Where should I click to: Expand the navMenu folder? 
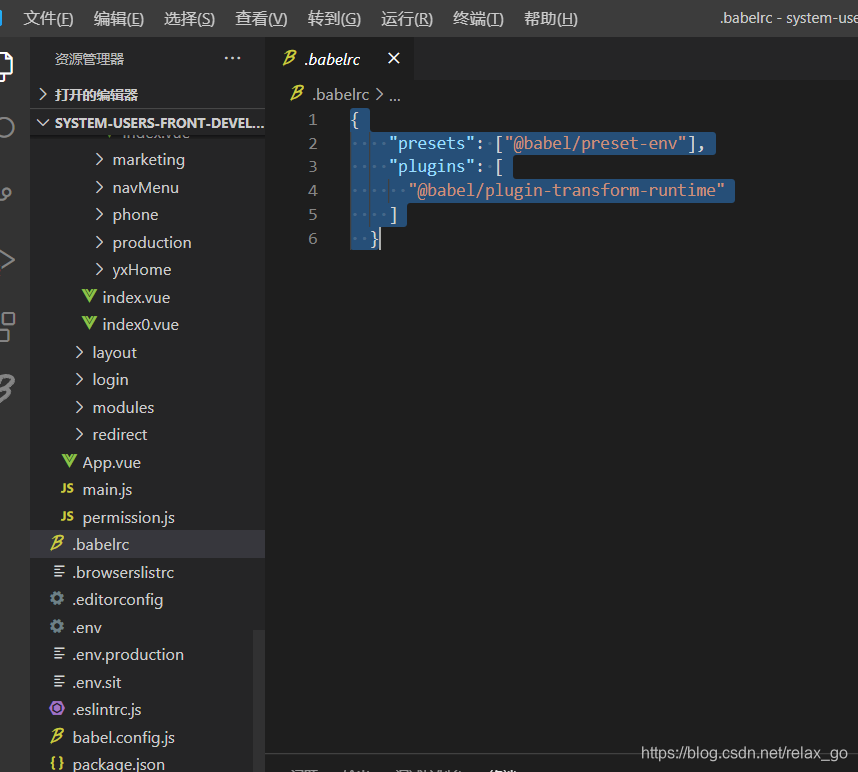[99, 187]
